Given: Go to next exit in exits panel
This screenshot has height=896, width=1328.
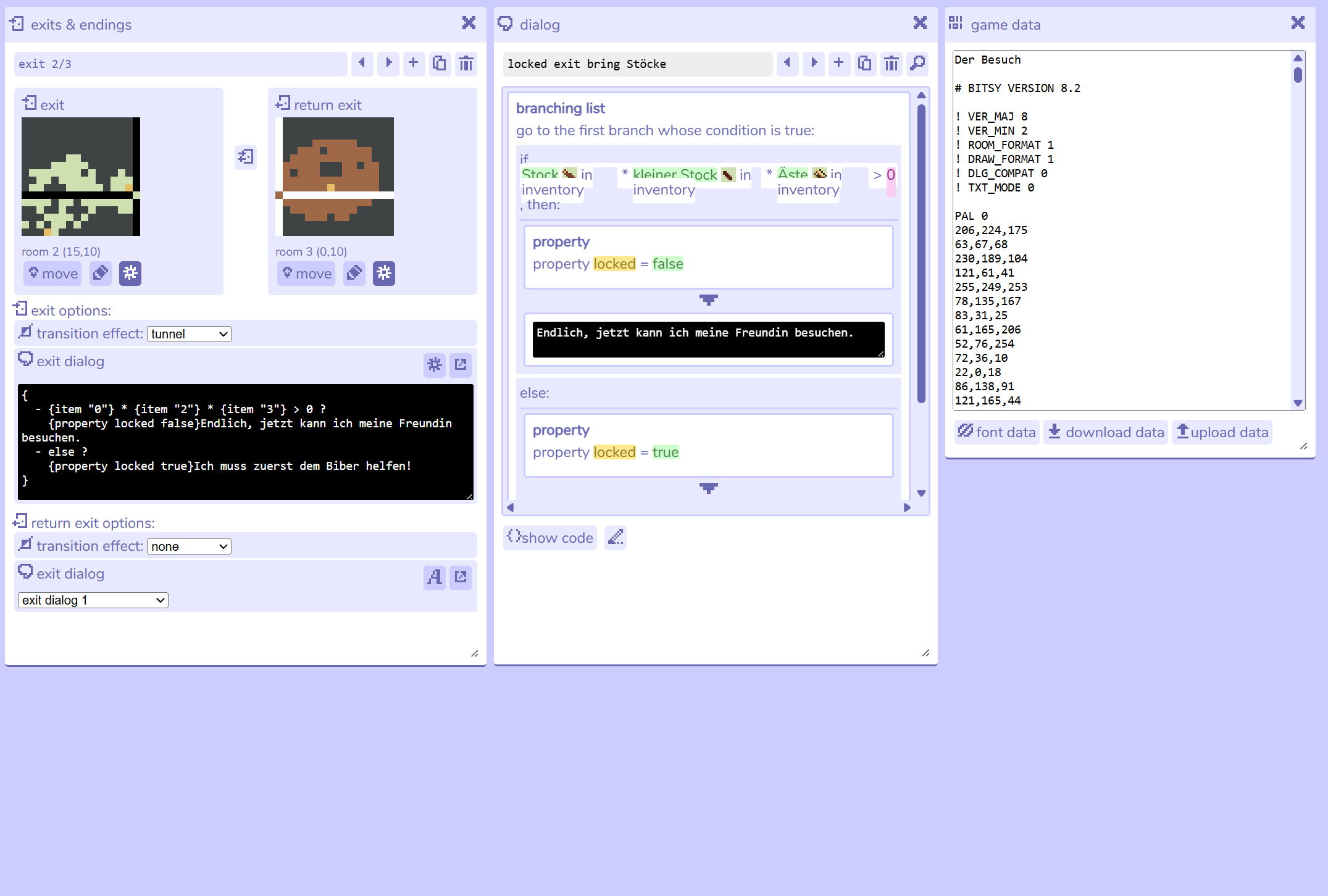Looking at the screenshot, I should pyautogui.click(x=388, y=64).
